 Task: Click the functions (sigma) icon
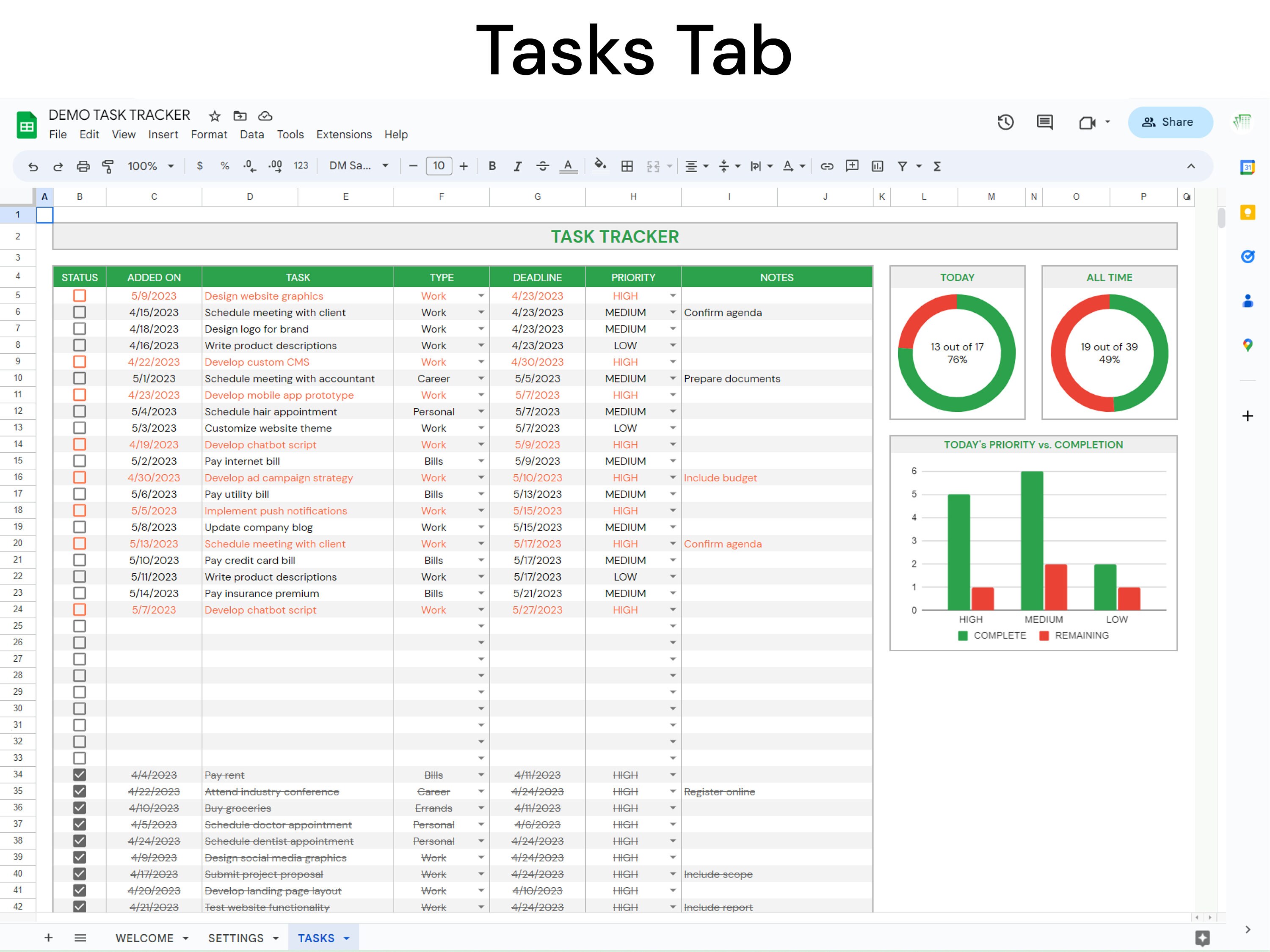coord(937,166)
